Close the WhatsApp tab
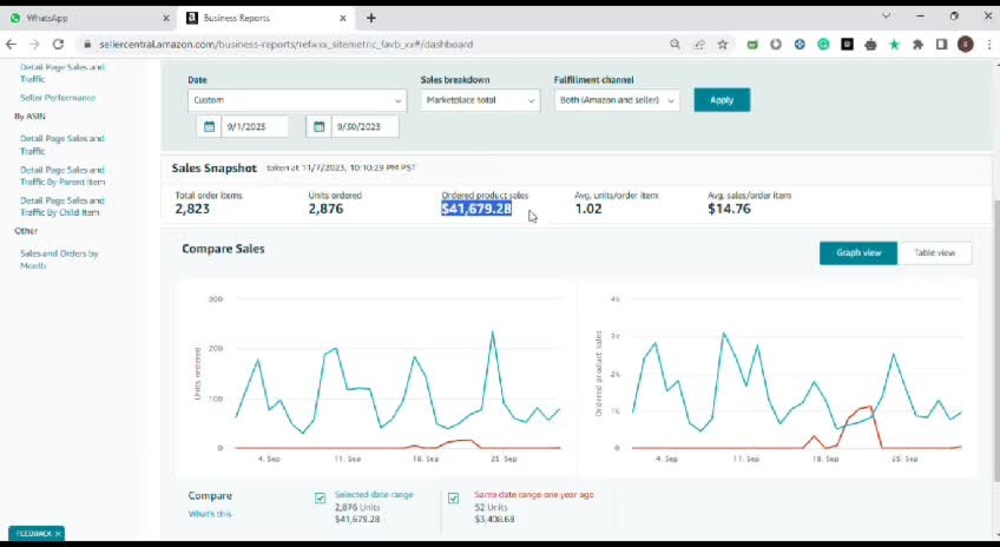This screenshot has width=1000, height=547. point(166,18)
